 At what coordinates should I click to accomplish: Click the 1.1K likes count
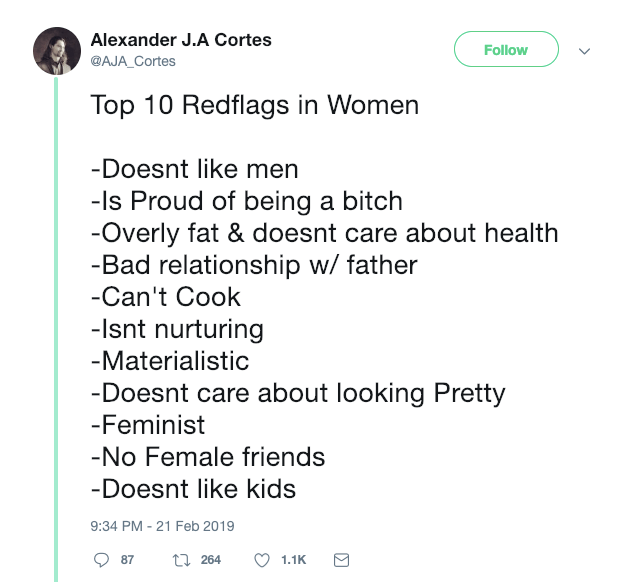pos(295,559)
